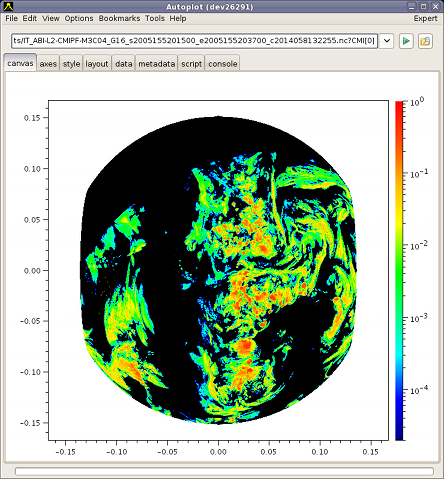The width and height of the screenshot is (444, 479).
Task: Switch to the layout tab
Action: pos(97,63)
